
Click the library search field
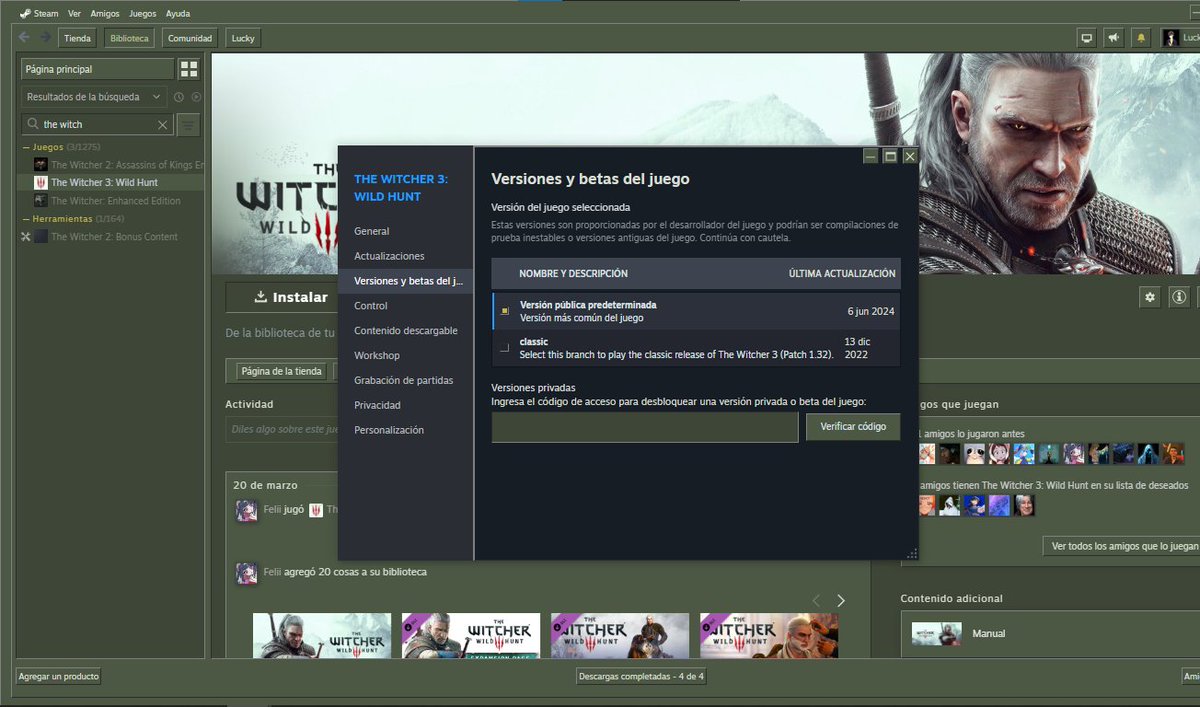click(x=96, y=124)
